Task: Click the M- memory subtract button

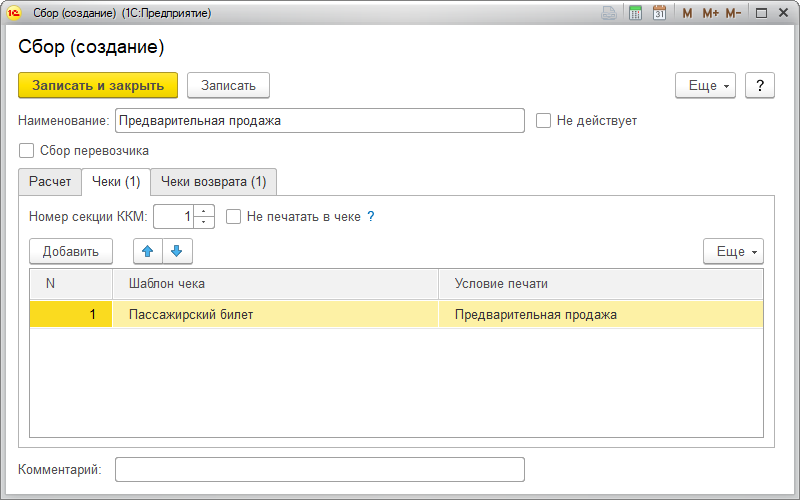Action: coord(733,13)
